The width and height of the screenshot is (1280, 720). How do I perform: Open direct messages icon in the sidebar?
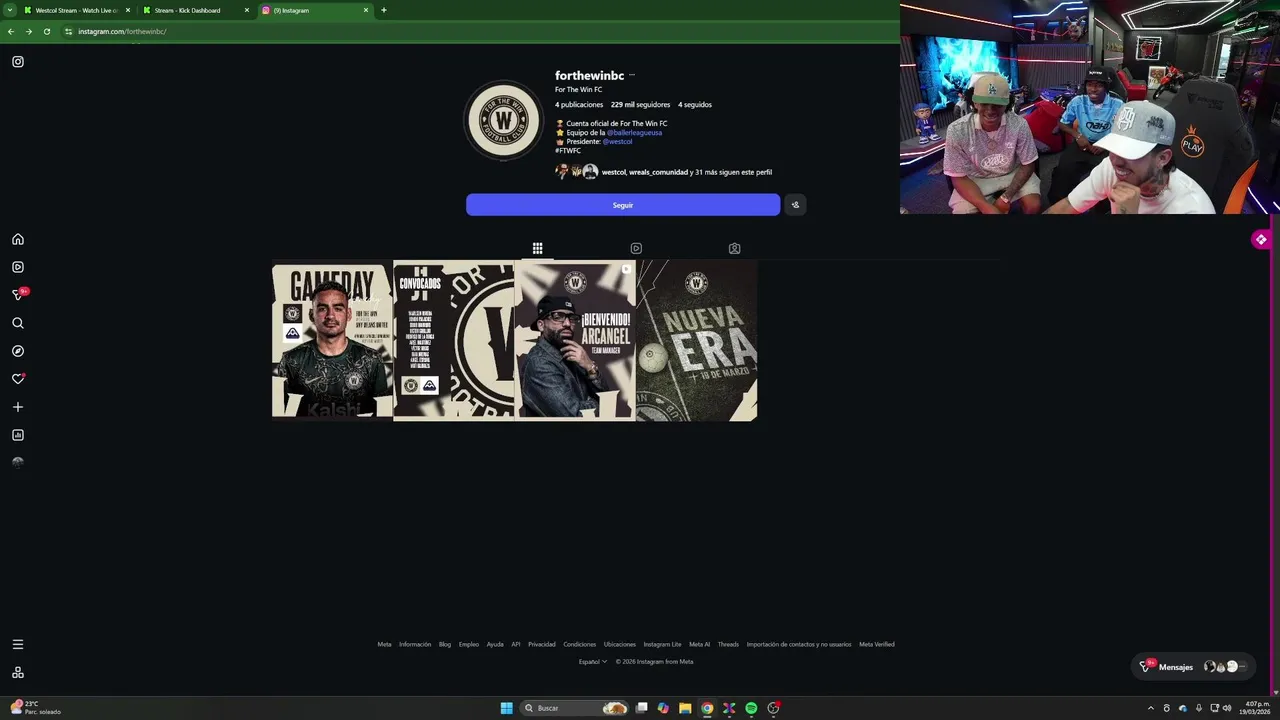point(18,295)
